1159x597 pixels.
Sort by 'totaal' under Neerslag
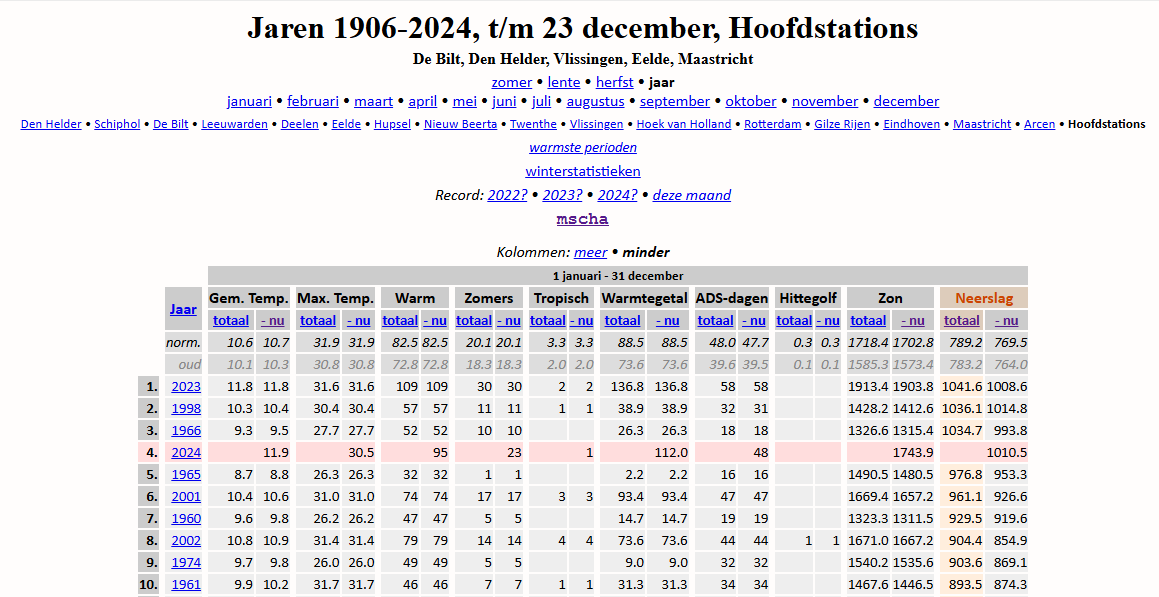(961, 320)
